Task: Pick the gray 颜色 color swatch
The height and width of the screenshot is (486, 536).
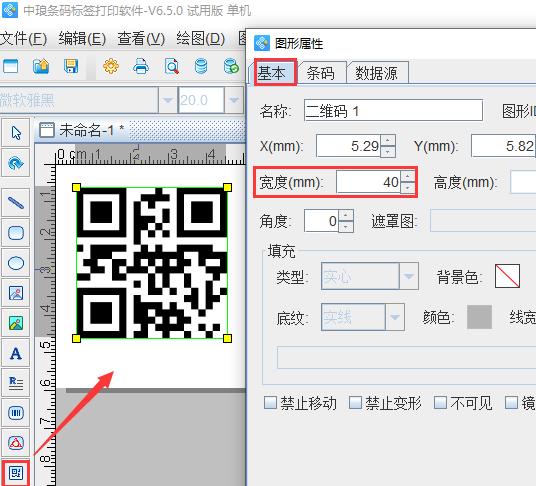Action: point(479,317)
